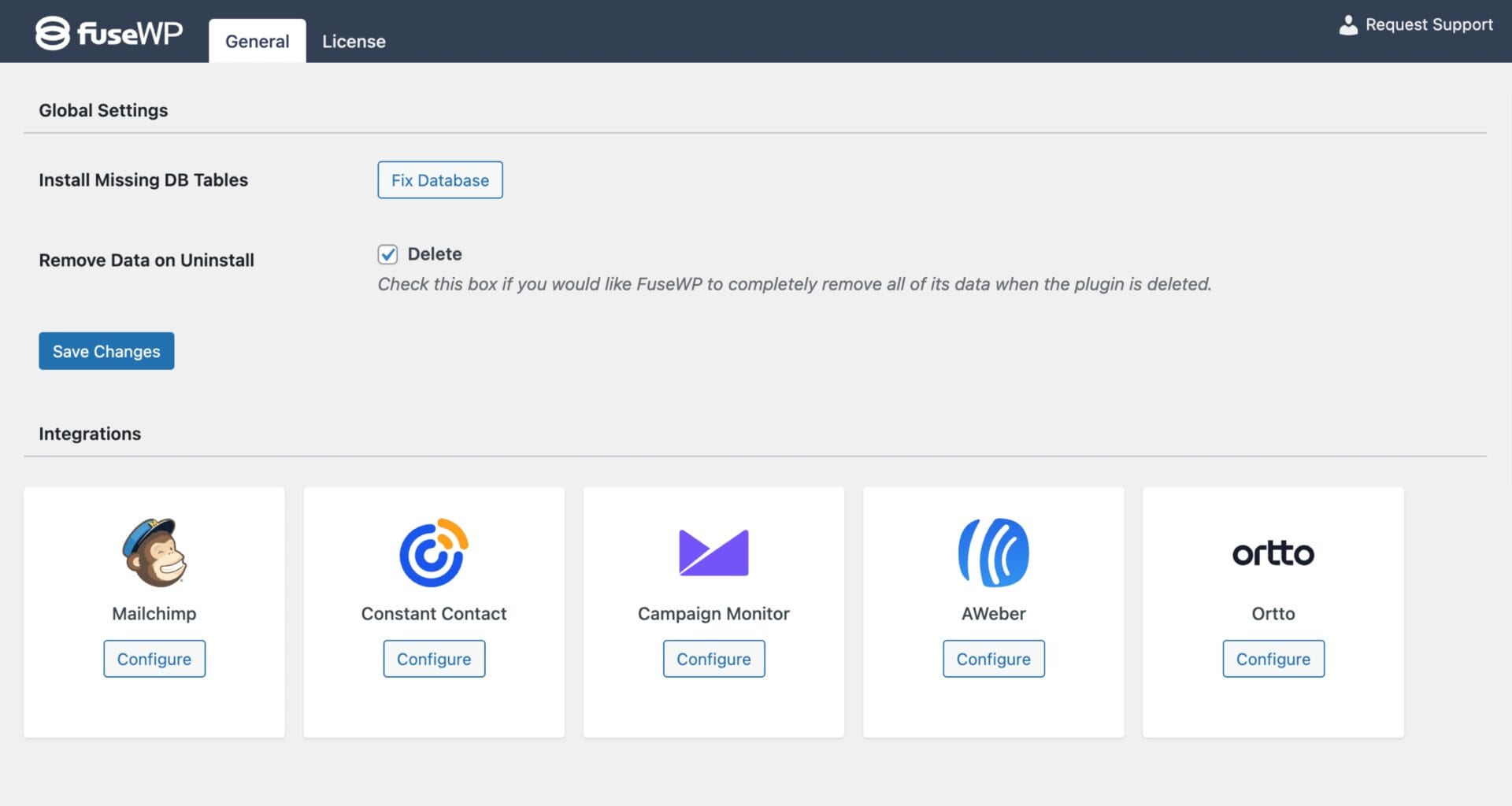Screen dimensions: 1512x806
Task: Click the Constant Contact logo
Action: point(434,553)
